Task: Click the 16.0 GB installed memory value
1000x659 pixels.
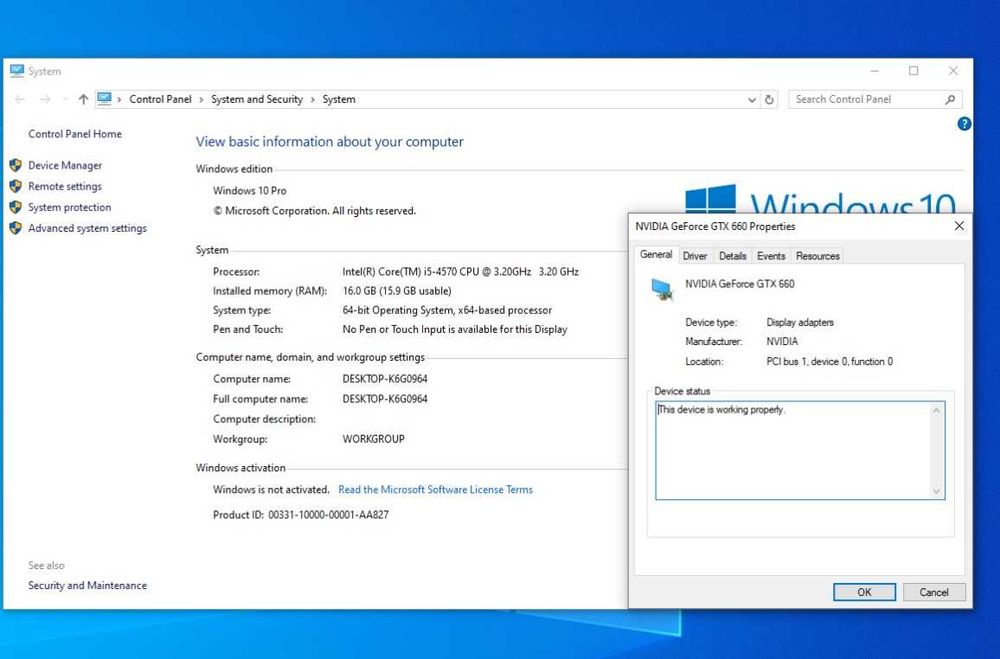Action: [397, 291]
